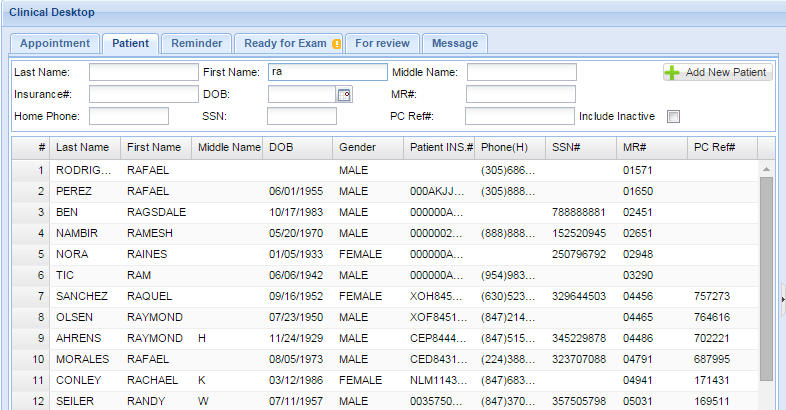The height and width of the screenshot is (410, 786).
Task: Click the scrollbar up arrow
Action: pos(766,169)
